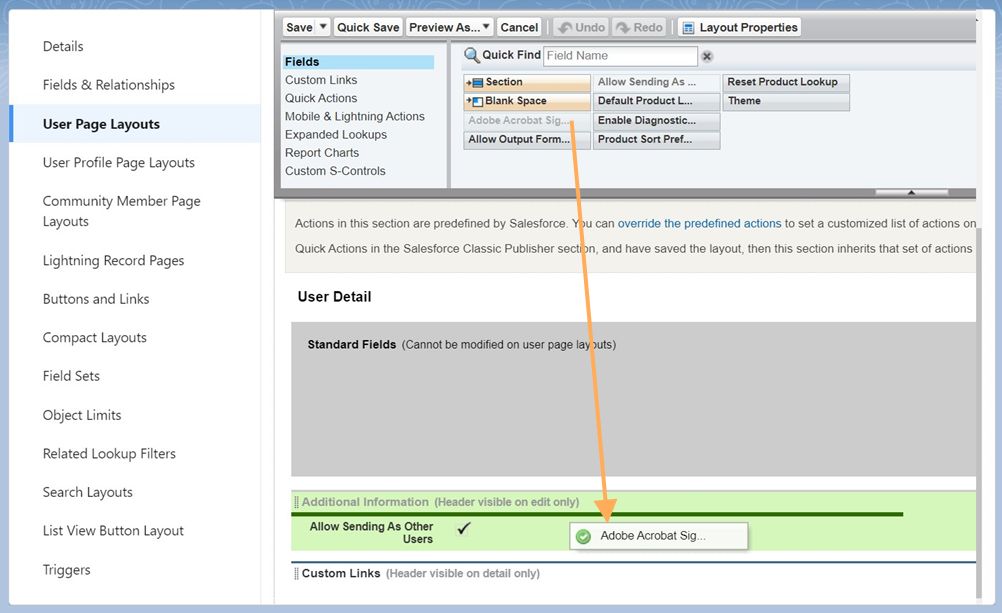Open the Save dropdown arrow
1002x613 pixels.
click(323, 27)
